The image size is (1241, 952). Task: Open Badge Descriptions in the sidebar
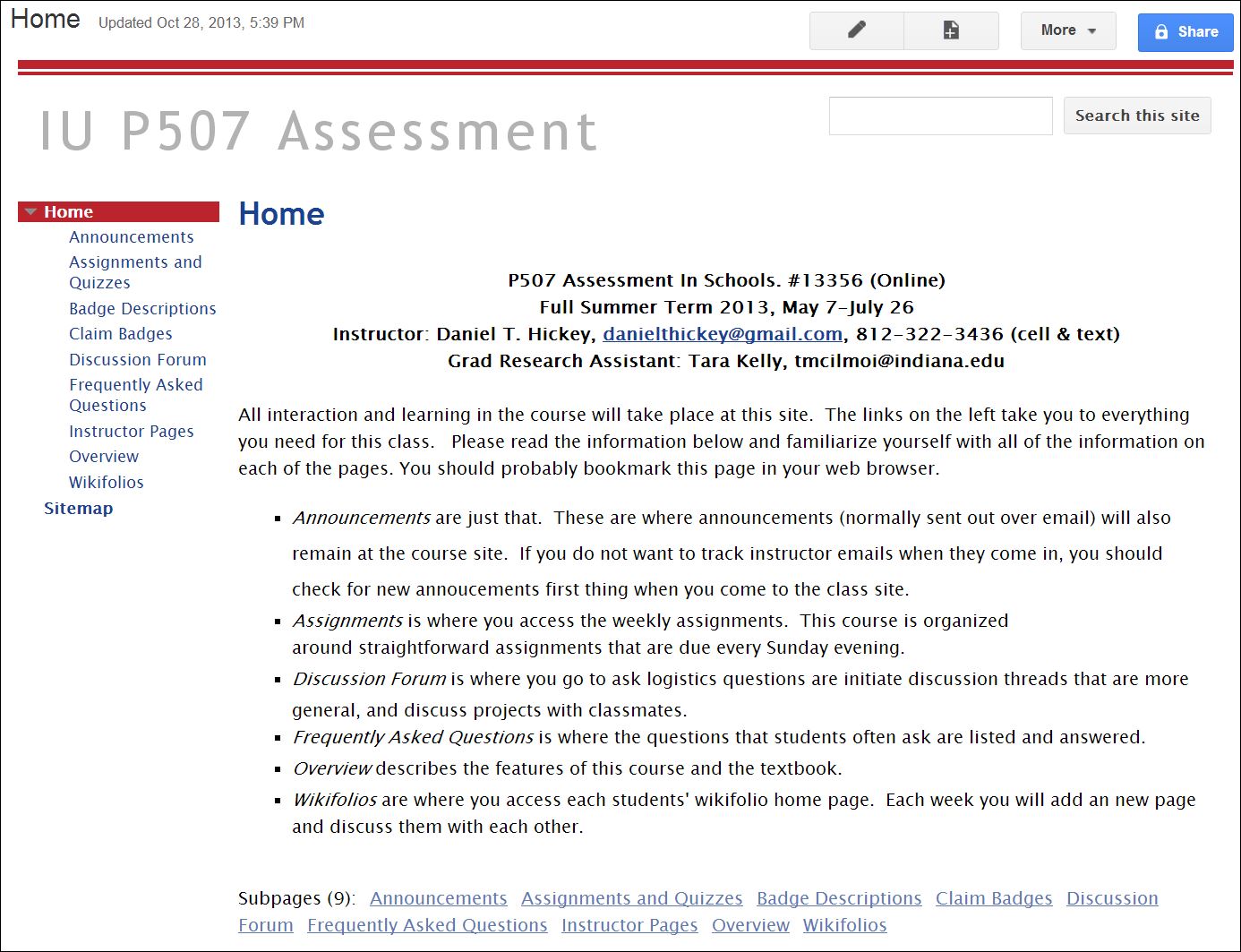click(142, 309)
